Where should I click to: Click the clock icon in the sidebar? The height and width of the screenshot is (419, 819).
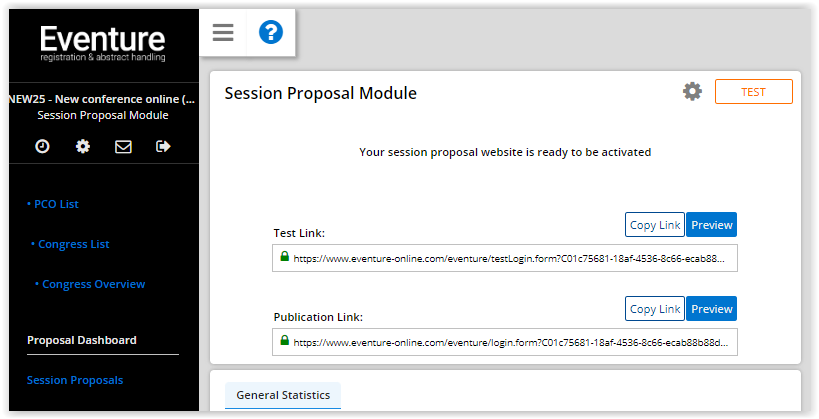(x=42, y=147)
